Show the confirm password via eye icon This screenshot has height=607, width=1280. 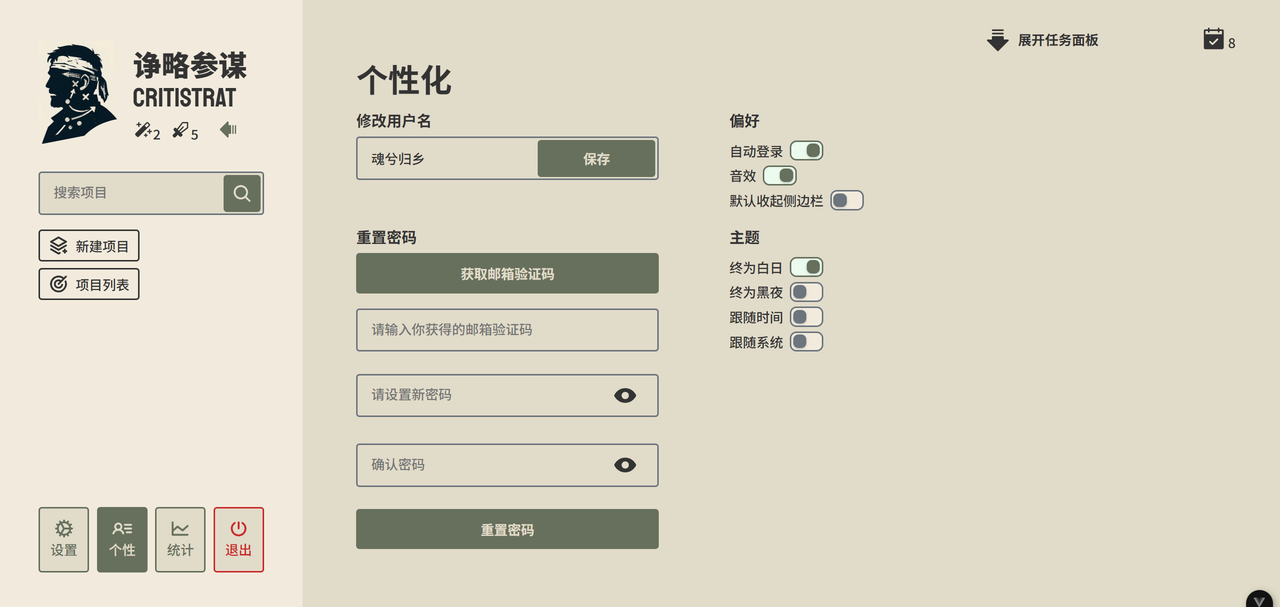tap(626, 465)
